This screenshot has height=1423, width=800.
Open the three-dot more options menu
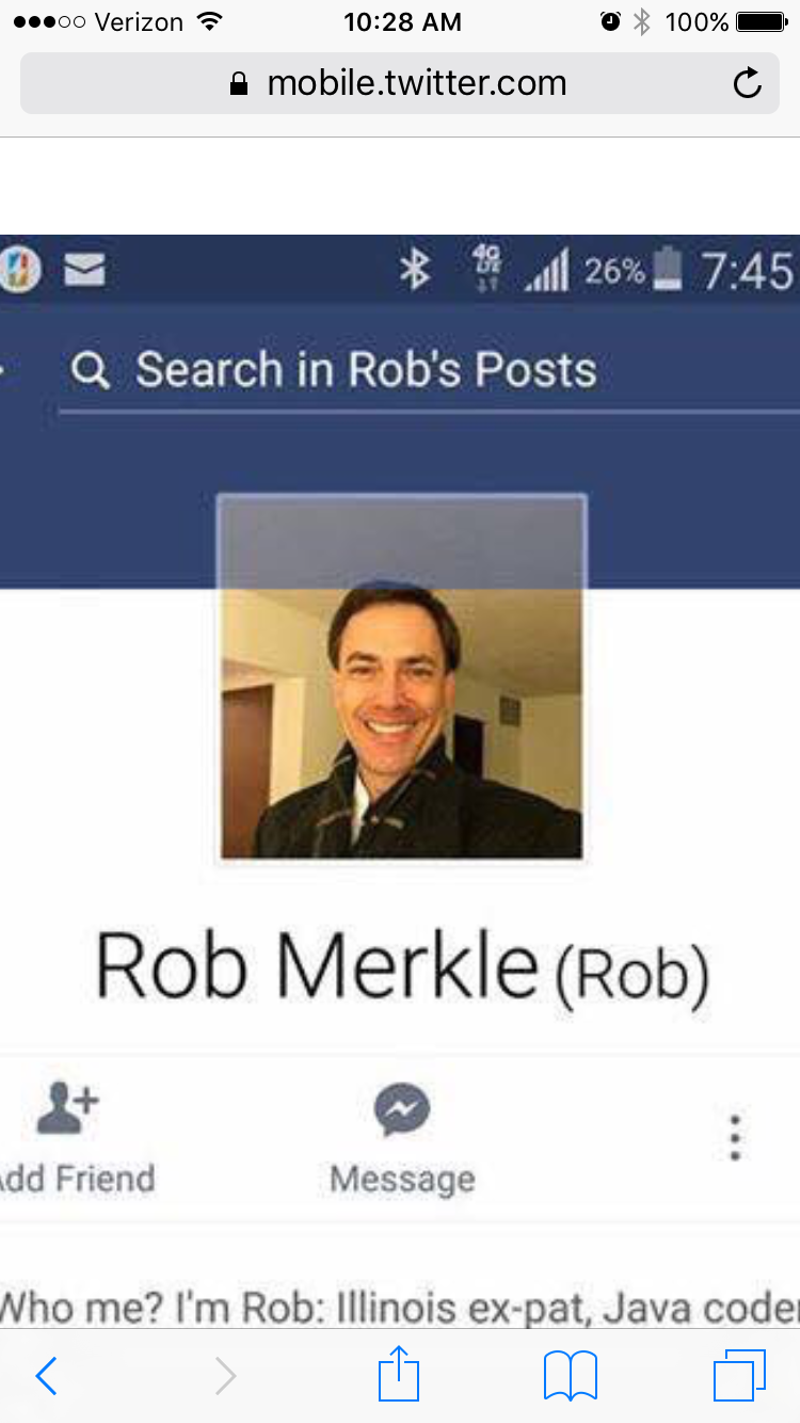pos(735,1137)
